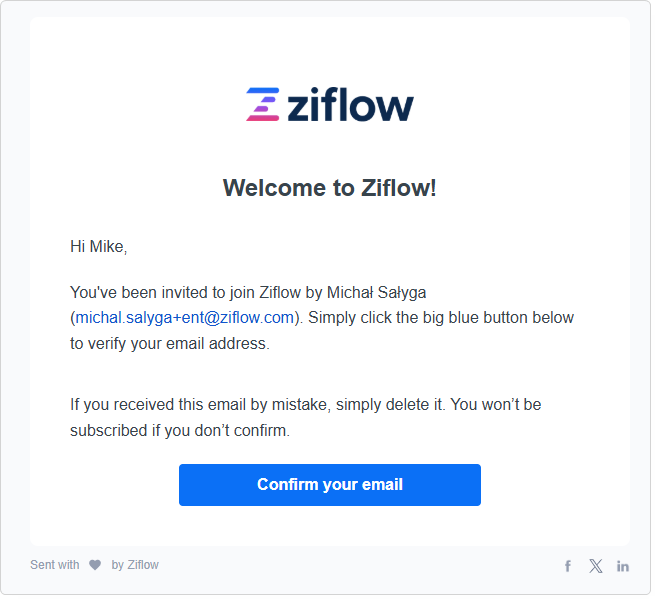The width and height of the screenshot is (666, 610).
Task: Click the Confirm your email button
Action: tap(330, 485)
